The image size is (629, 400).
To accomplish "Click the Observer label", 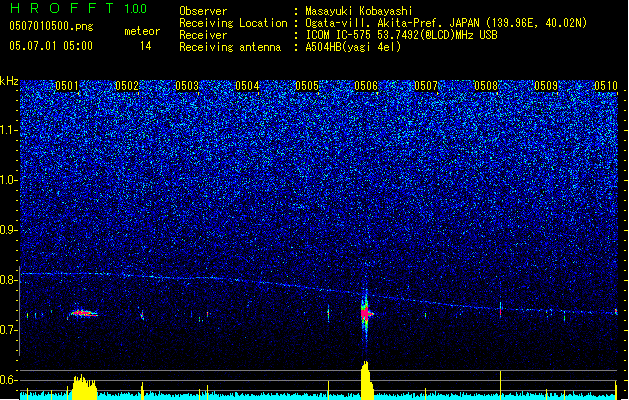I will tap(203, 11).
